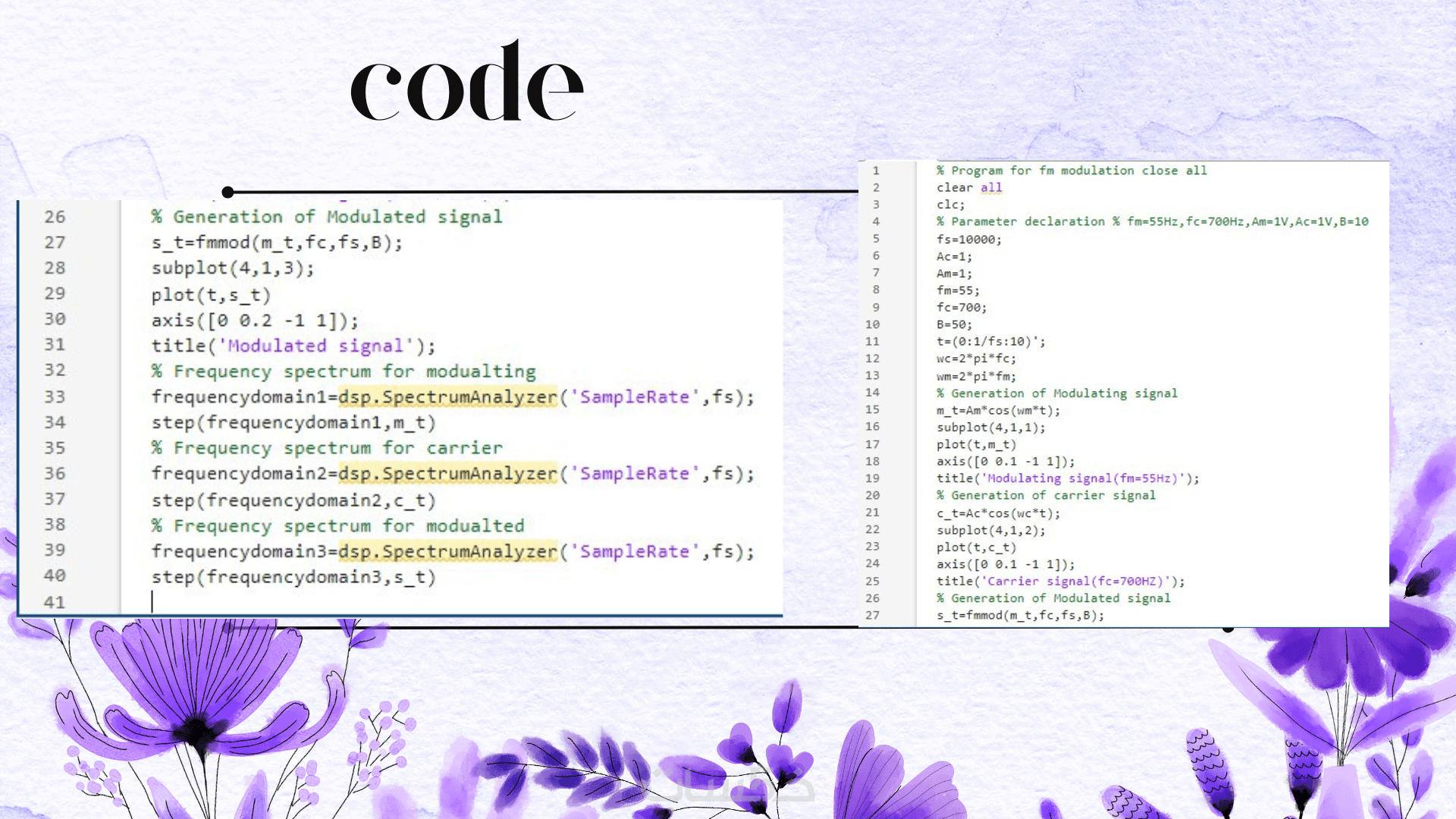Click the underlined 'all' on clear line
Screen dimensions: 1456x819
991,187
